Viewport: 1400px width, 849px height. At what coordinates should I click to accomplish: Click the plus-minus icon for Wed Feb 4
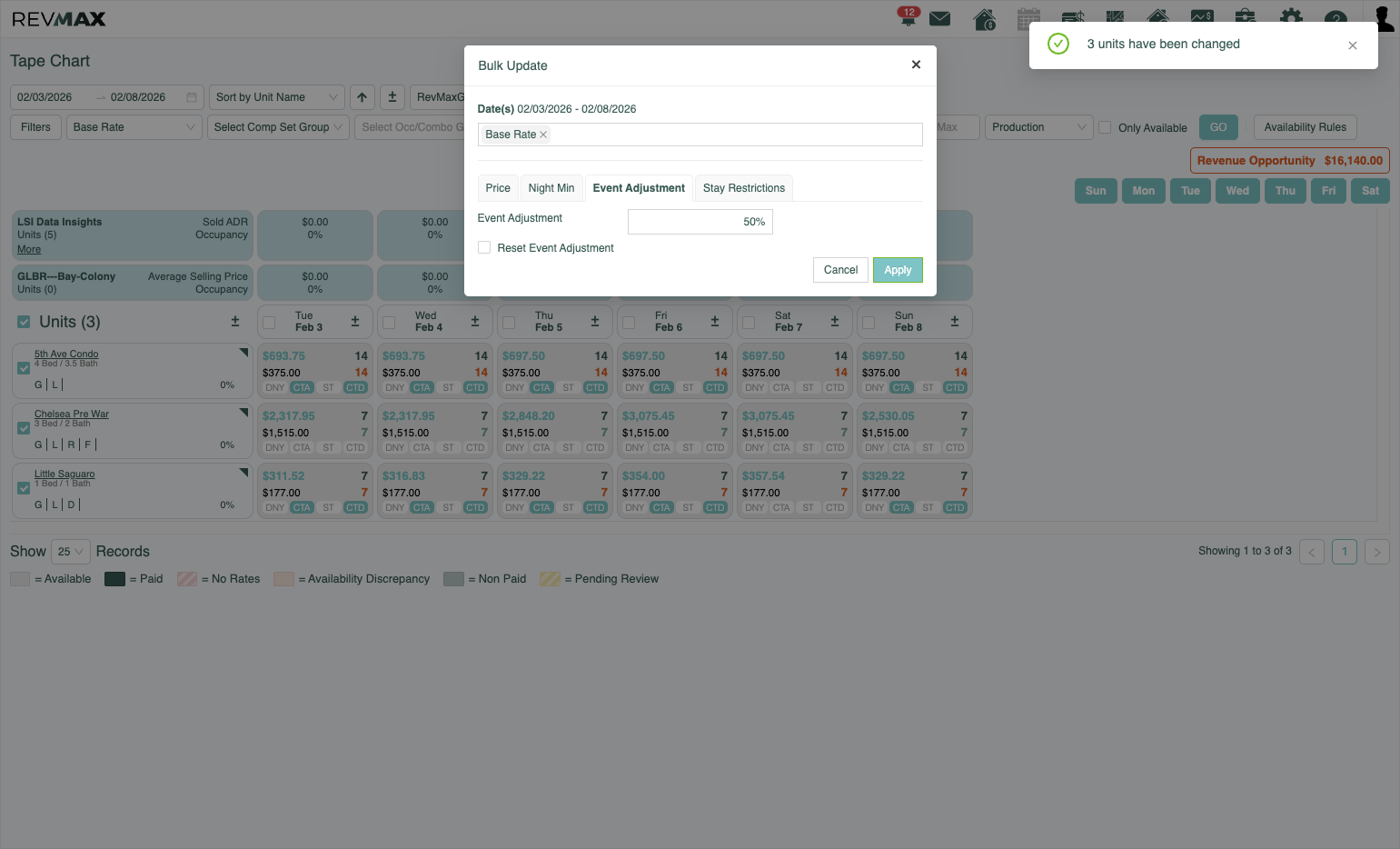475,322
